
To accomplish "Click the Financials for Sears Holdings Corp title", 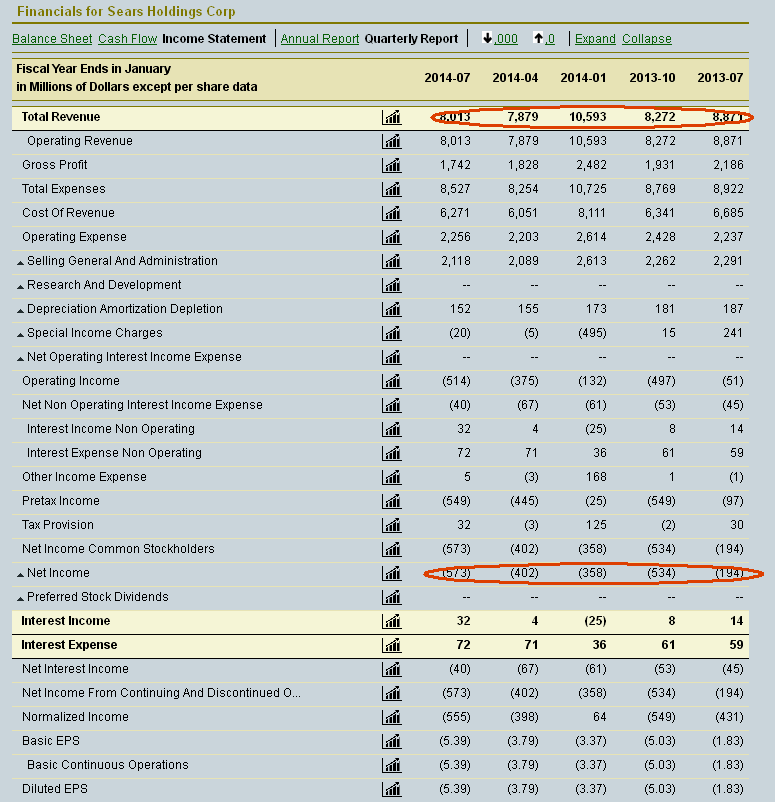I will point(126,12).
